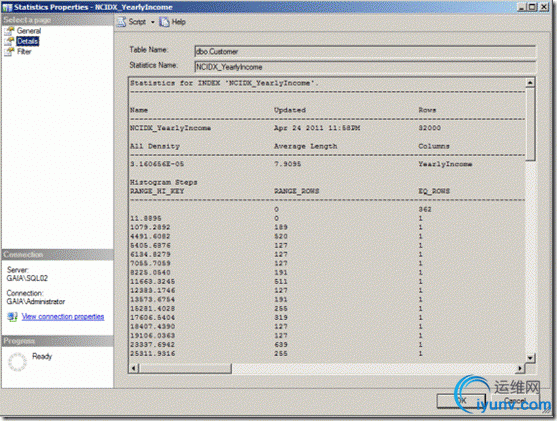Screen dimensions: 557x421
Task: Click the connection GAIA\Administrator text
Action: 36,302
